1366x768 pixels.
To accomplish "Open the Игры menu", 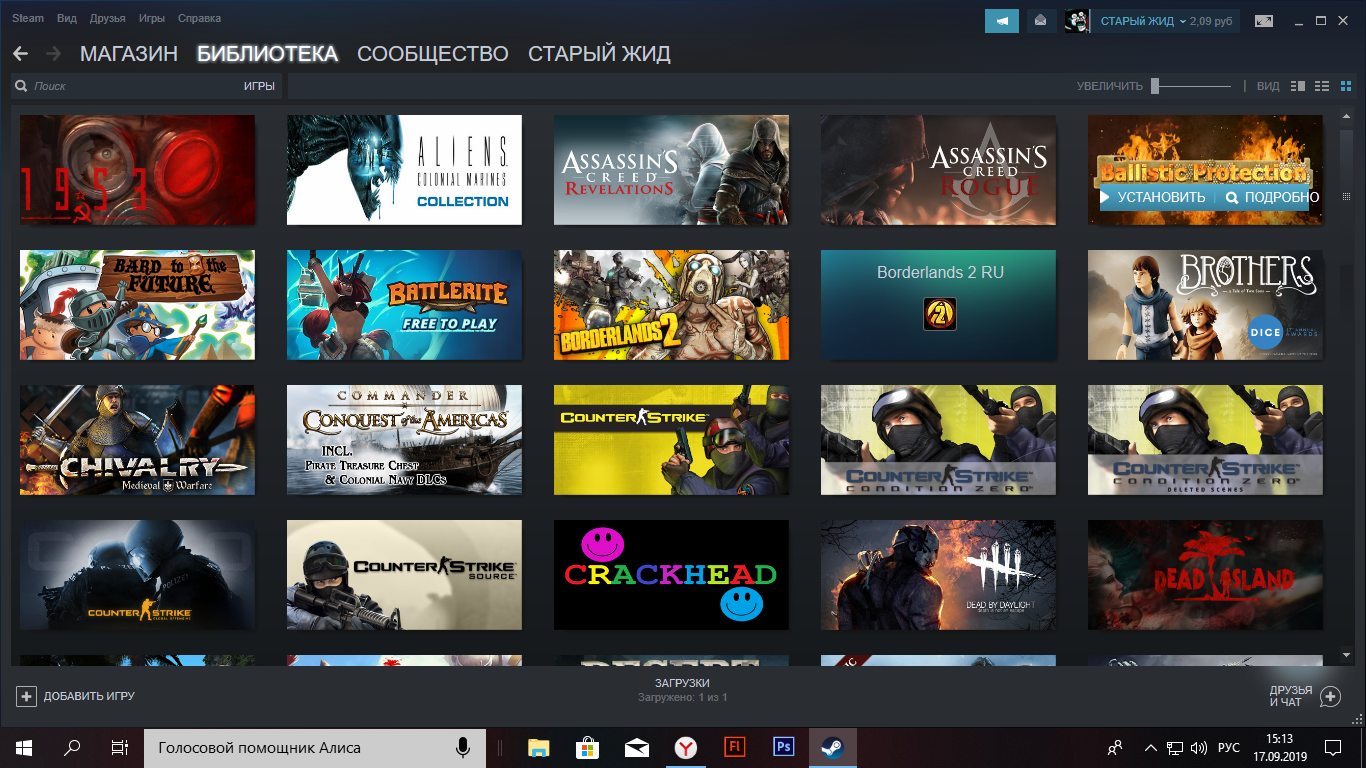I will pos(152,18).
